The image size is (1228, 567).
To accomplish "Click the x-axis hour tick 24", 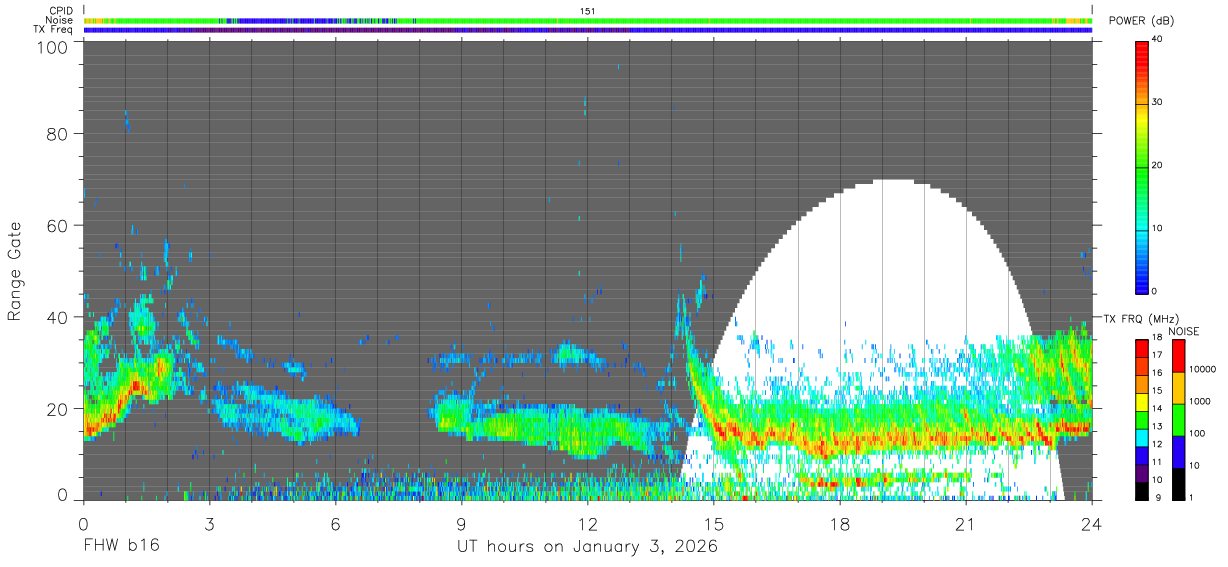I will 1092,523.
